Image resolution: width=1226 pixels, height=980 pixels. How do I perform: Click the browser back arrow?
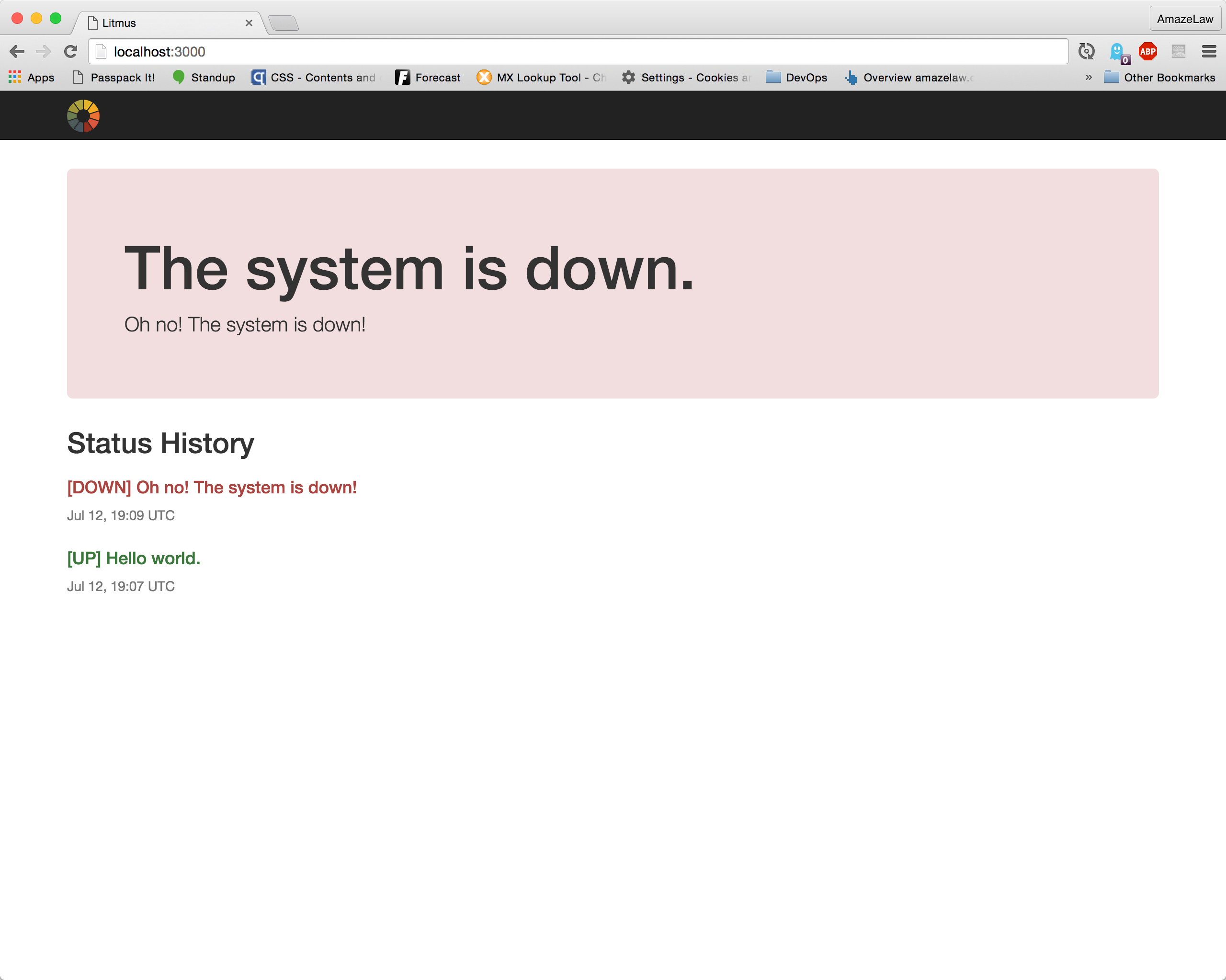pyautogui.click(x=16, y=52)
